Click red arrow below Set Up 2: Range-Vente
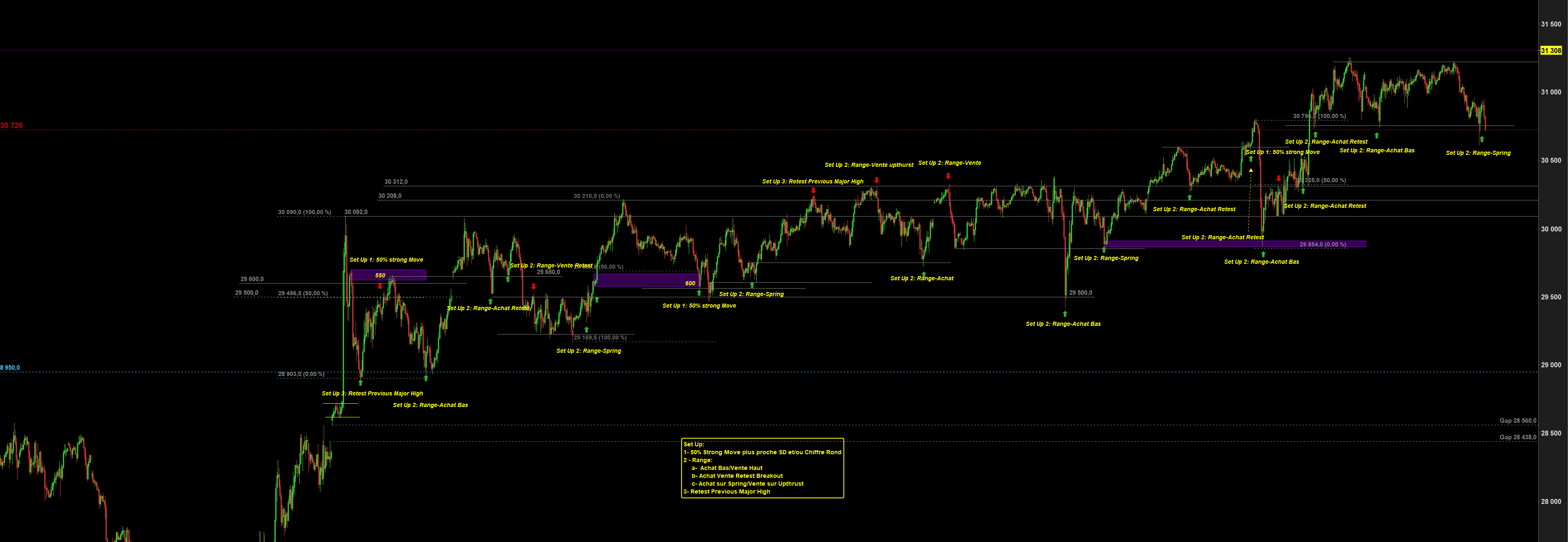The height and width of the screenshot is (542, 1568). [948, 176]
